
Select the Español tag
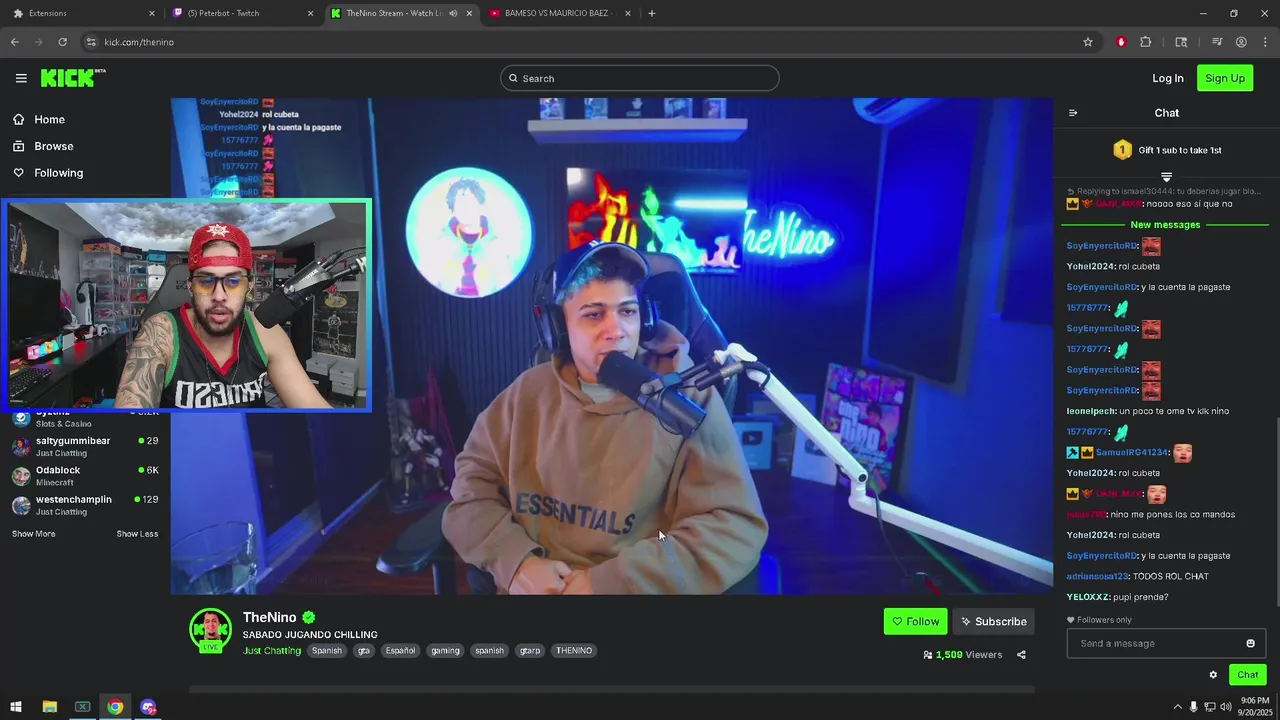tap(400, 651)
